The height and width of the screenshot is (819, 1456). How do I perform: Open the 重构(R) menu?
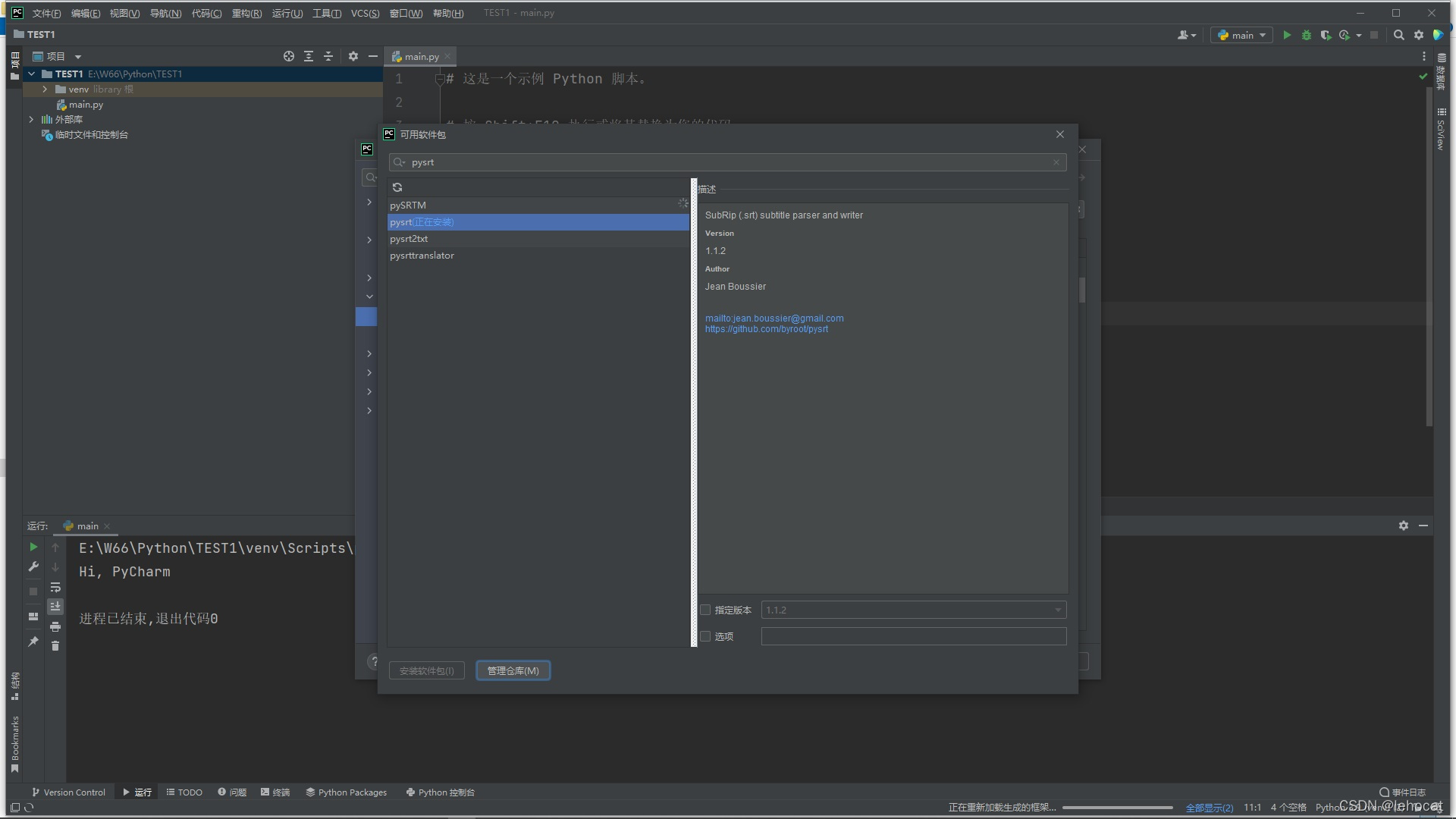(246, 14)
